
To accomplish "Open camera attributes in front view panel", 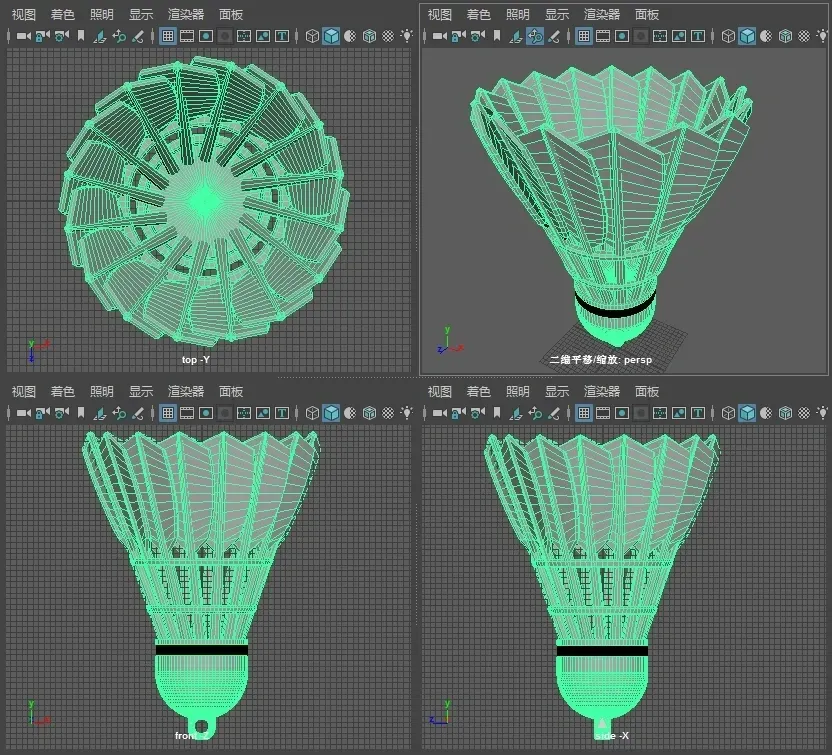I will click(61, 413).
